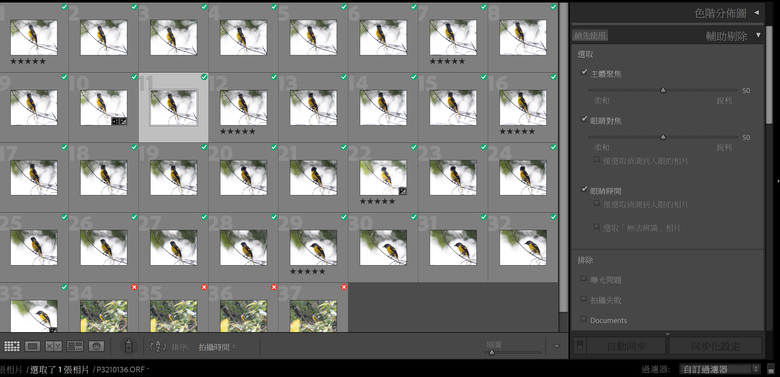Click the 排序: label in toolbar
The image size is (780, 377).
click(180, 347)
